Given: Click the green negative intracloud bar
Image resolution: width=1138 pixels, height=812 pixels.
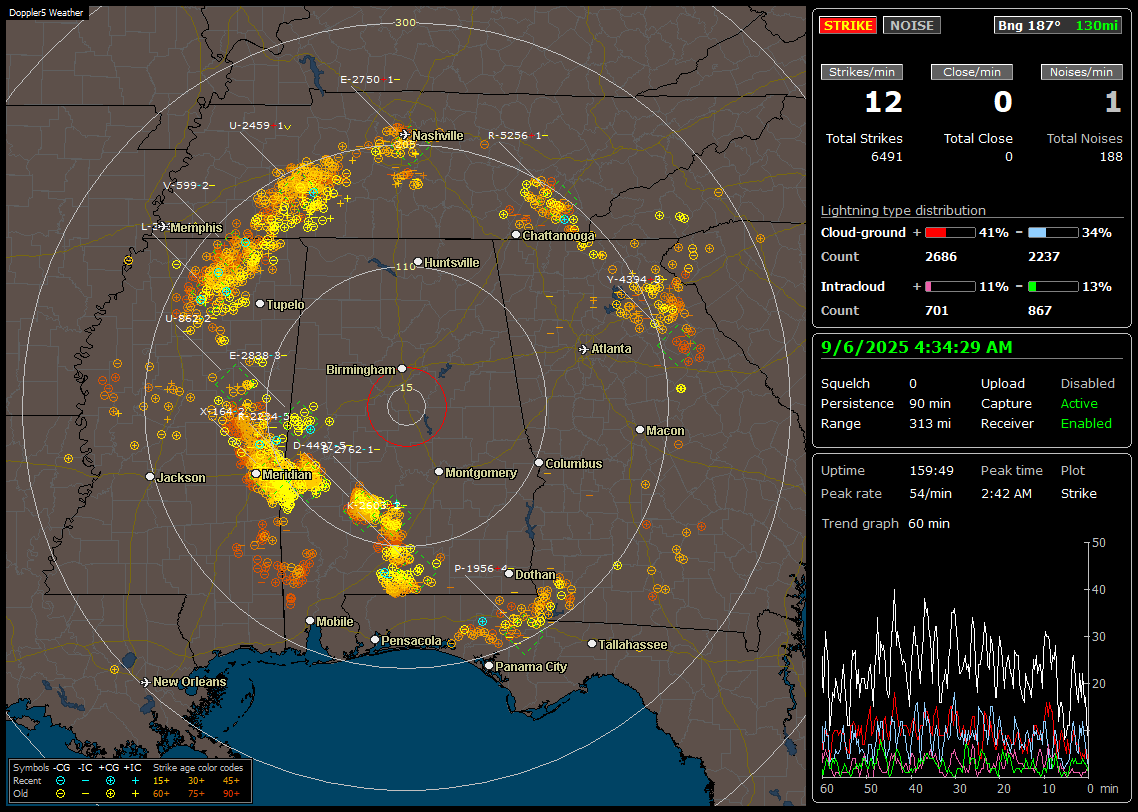Looking at the screenshot, I should pos(1053,287).
